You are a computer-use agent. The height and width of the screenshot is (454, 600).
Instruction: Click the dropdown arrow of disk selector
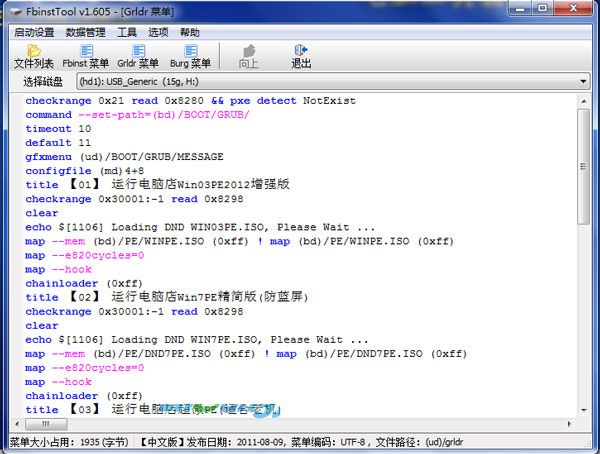point(583,81)
